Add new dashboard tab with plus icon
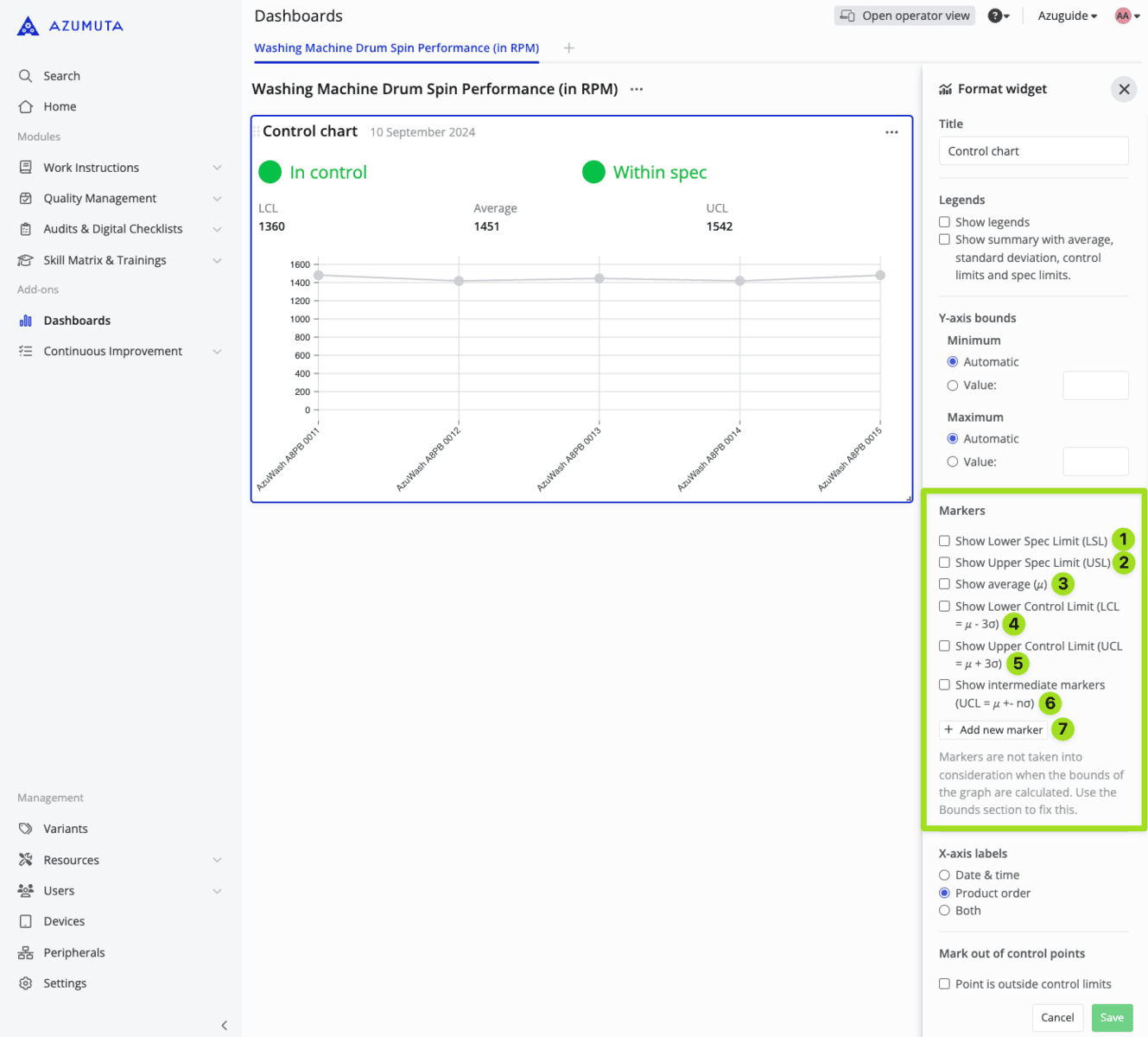Viewport: 1148px width, 1037px height. point(568,48)
